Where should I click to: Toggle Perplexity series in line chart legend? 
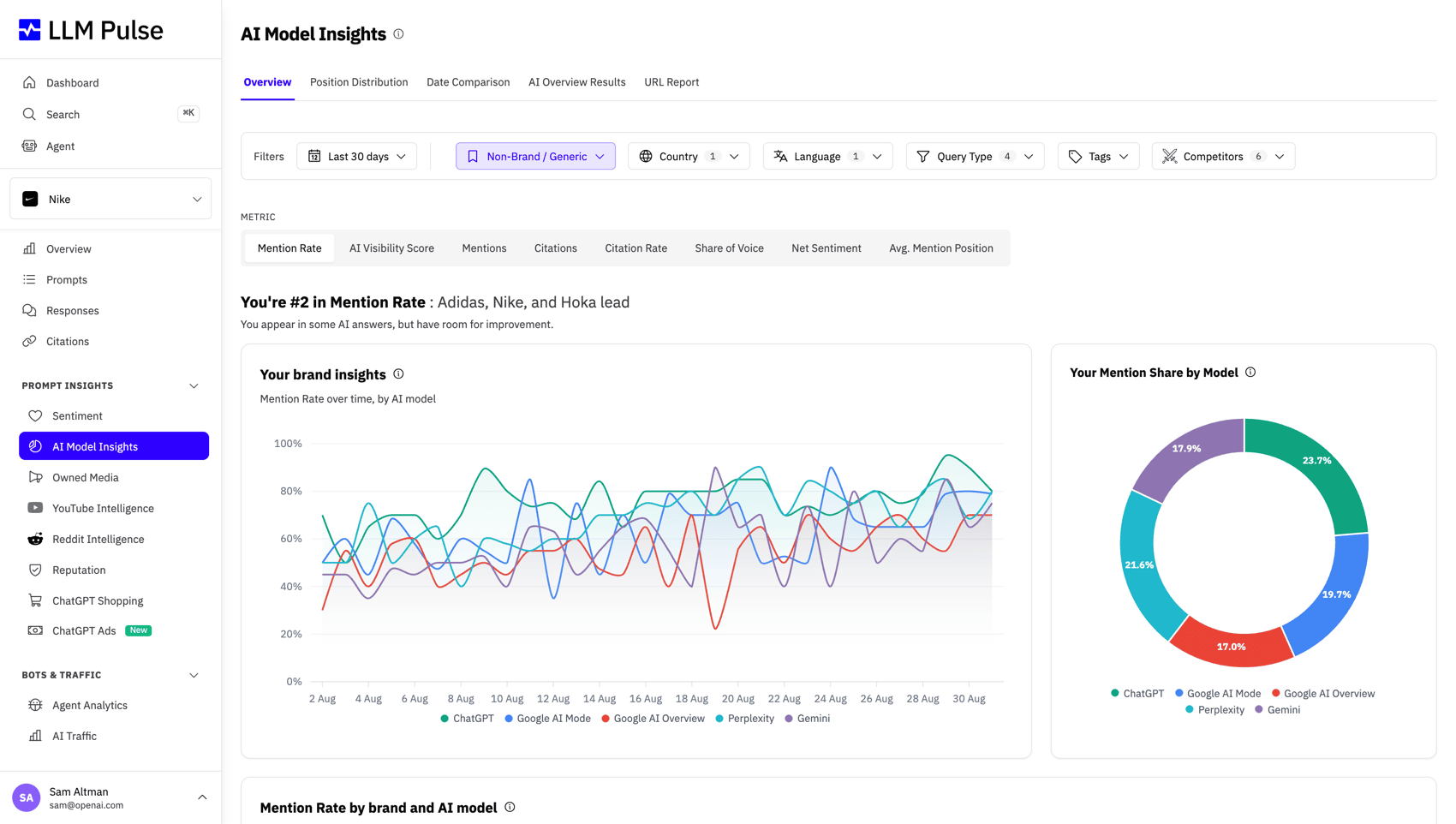[744, 719]
